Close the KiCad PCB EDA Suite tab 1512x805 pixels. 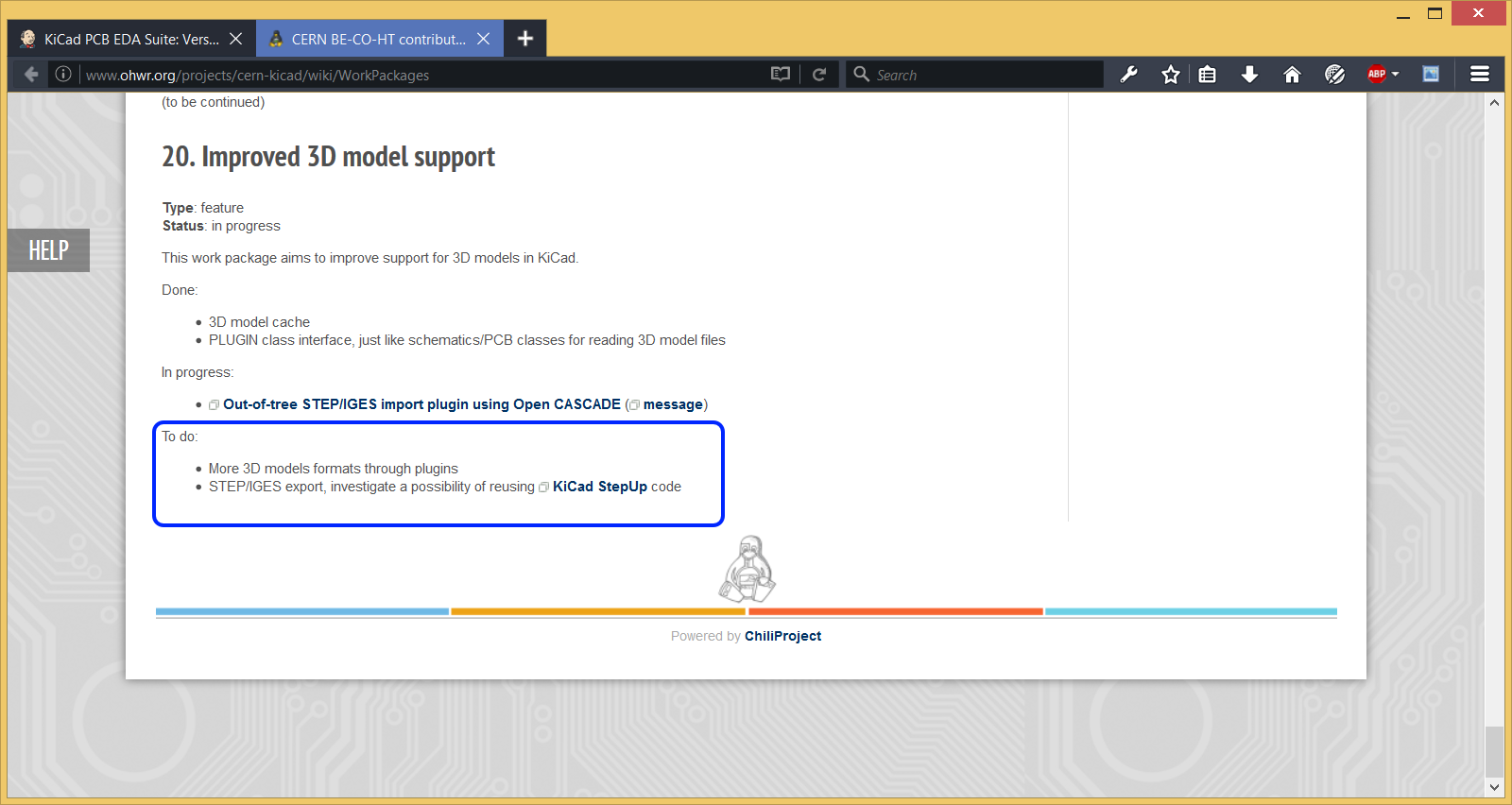pos(236,39)
